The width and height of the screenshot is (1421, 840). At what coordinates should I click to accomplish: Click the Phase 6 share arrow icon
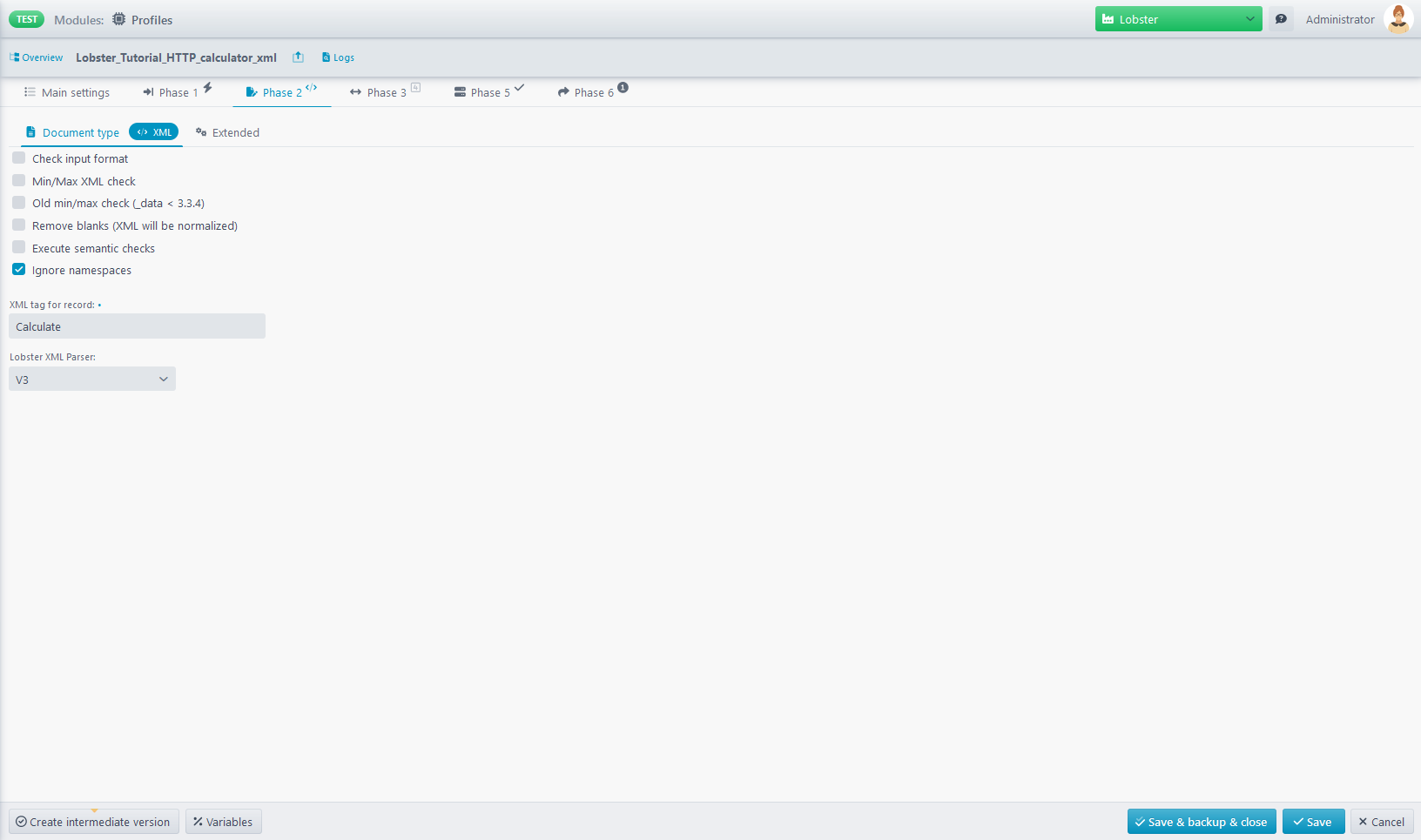(x=563, y=92)
